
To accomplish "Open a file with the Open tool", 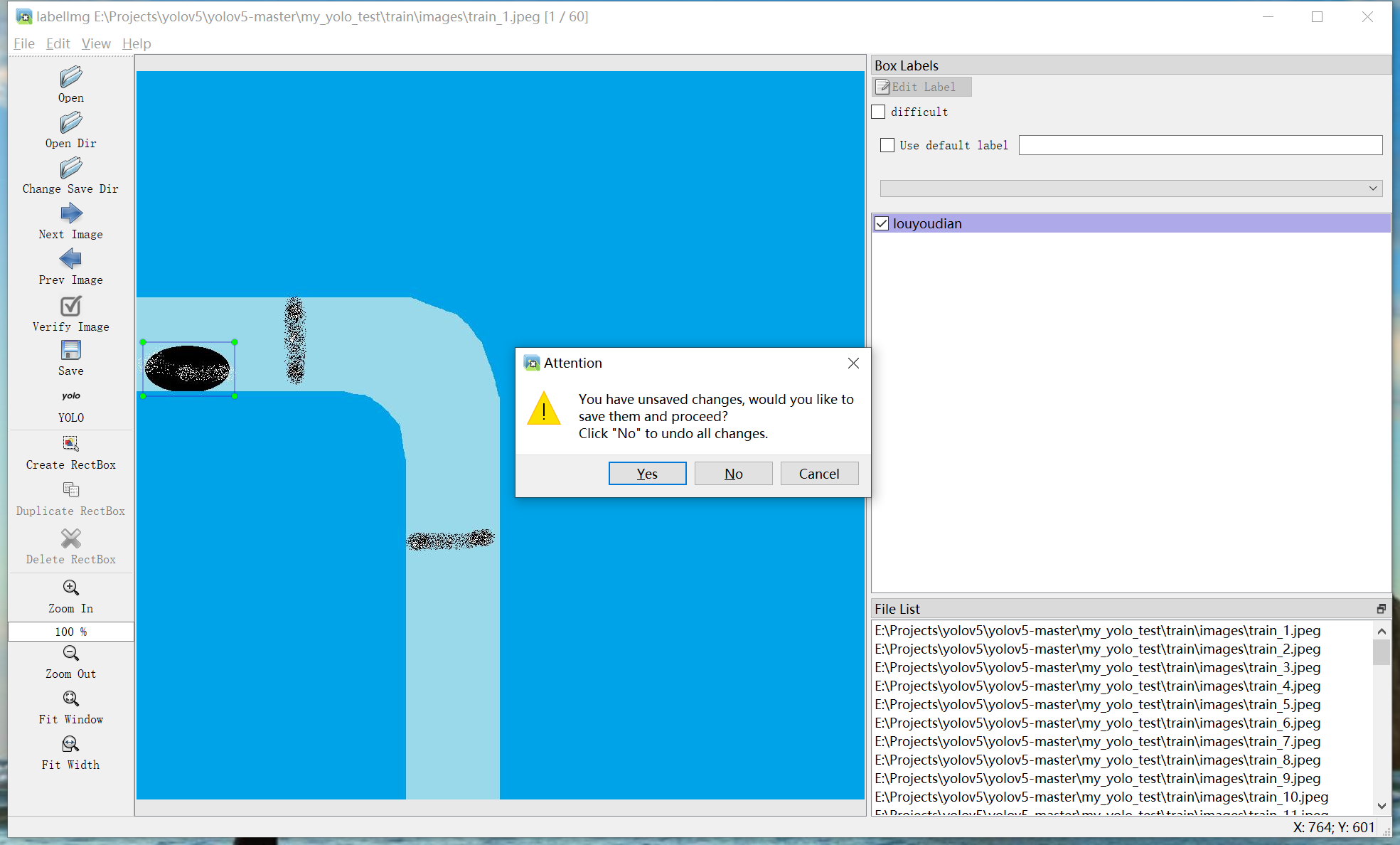I will [x=70, y=85].
